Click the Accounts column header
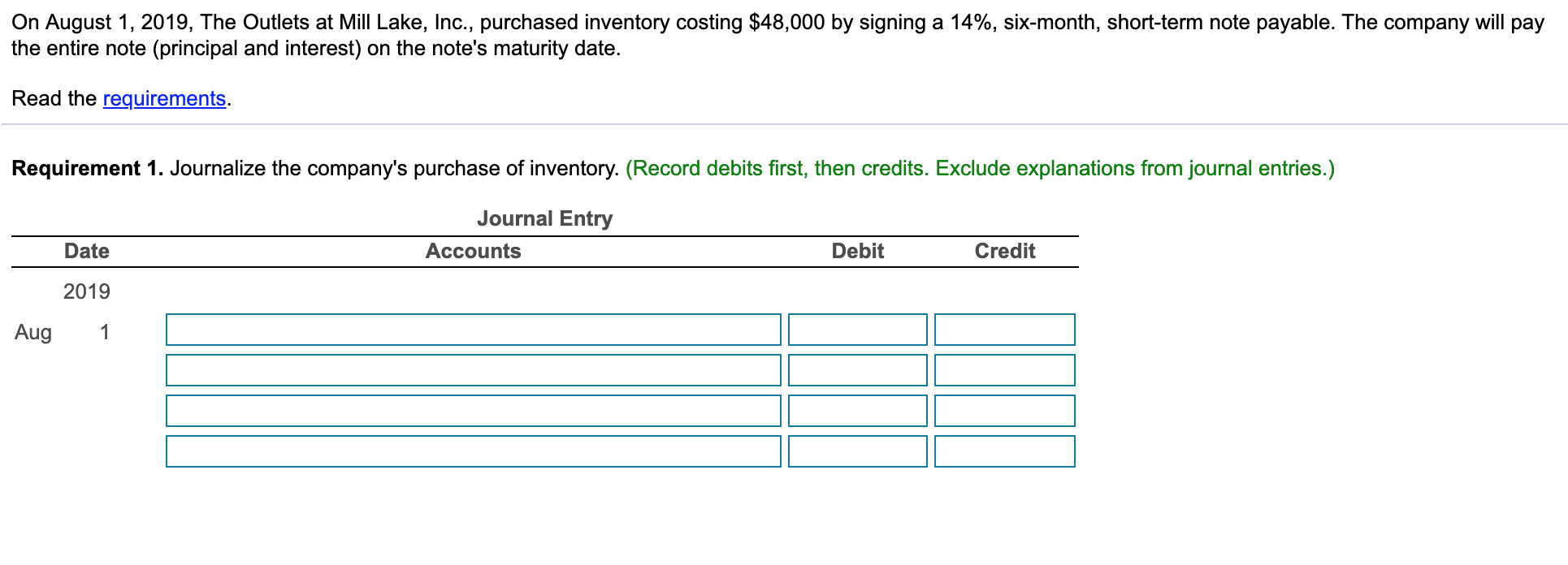Screen dimensions: 1568x565 pos(473,251)
